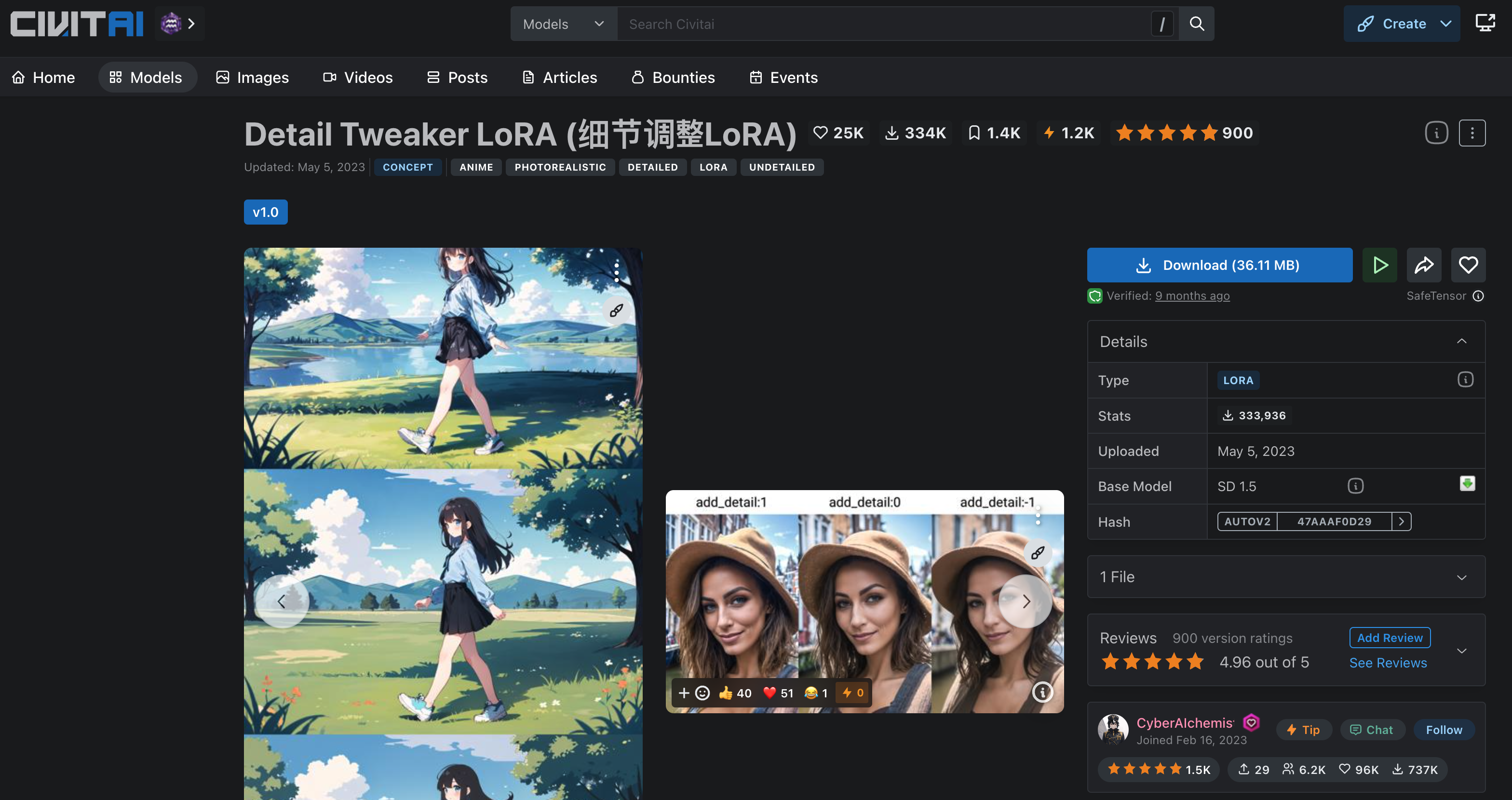Click the info icon on hat image

[1042, 692]
